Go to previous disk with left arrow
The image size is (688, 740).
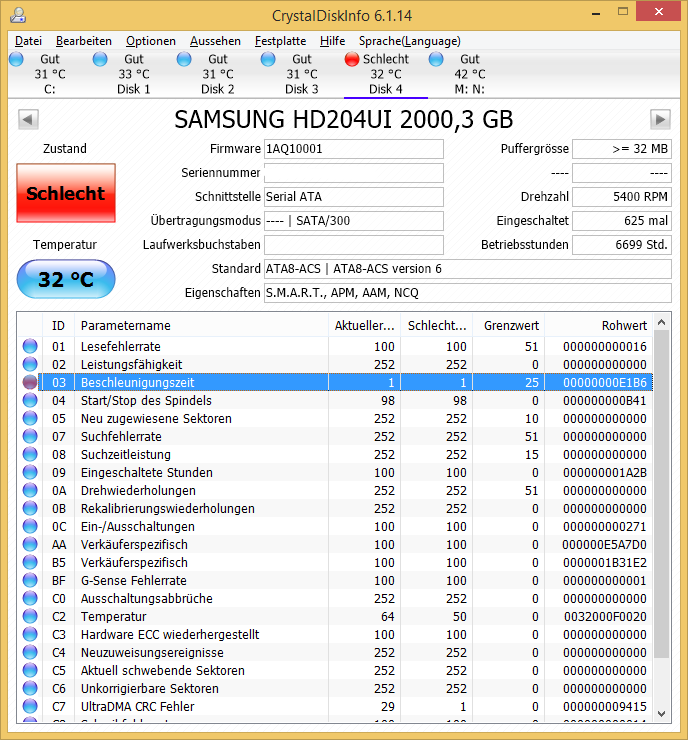click(x=28, y=119)
